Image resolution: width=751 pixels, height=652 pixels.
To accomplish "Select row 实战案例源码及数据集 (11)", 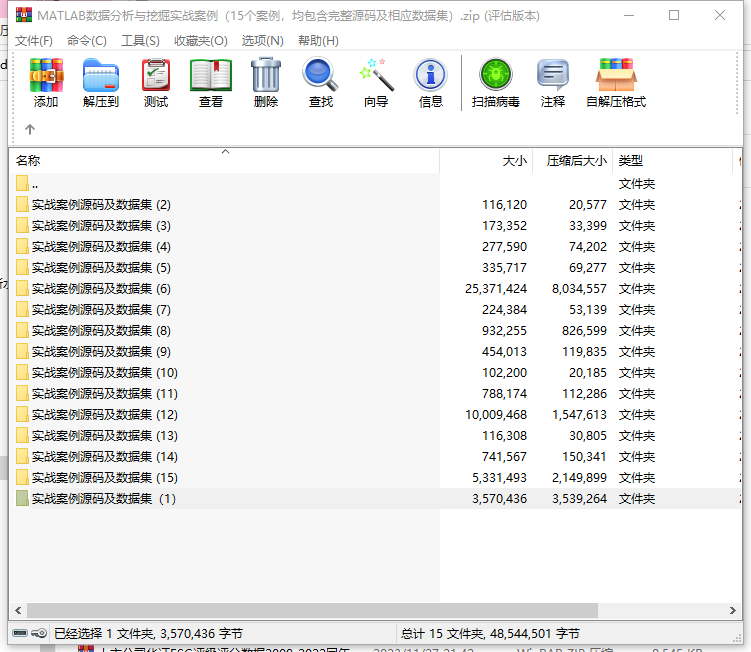I will click(x=376, y=393).
